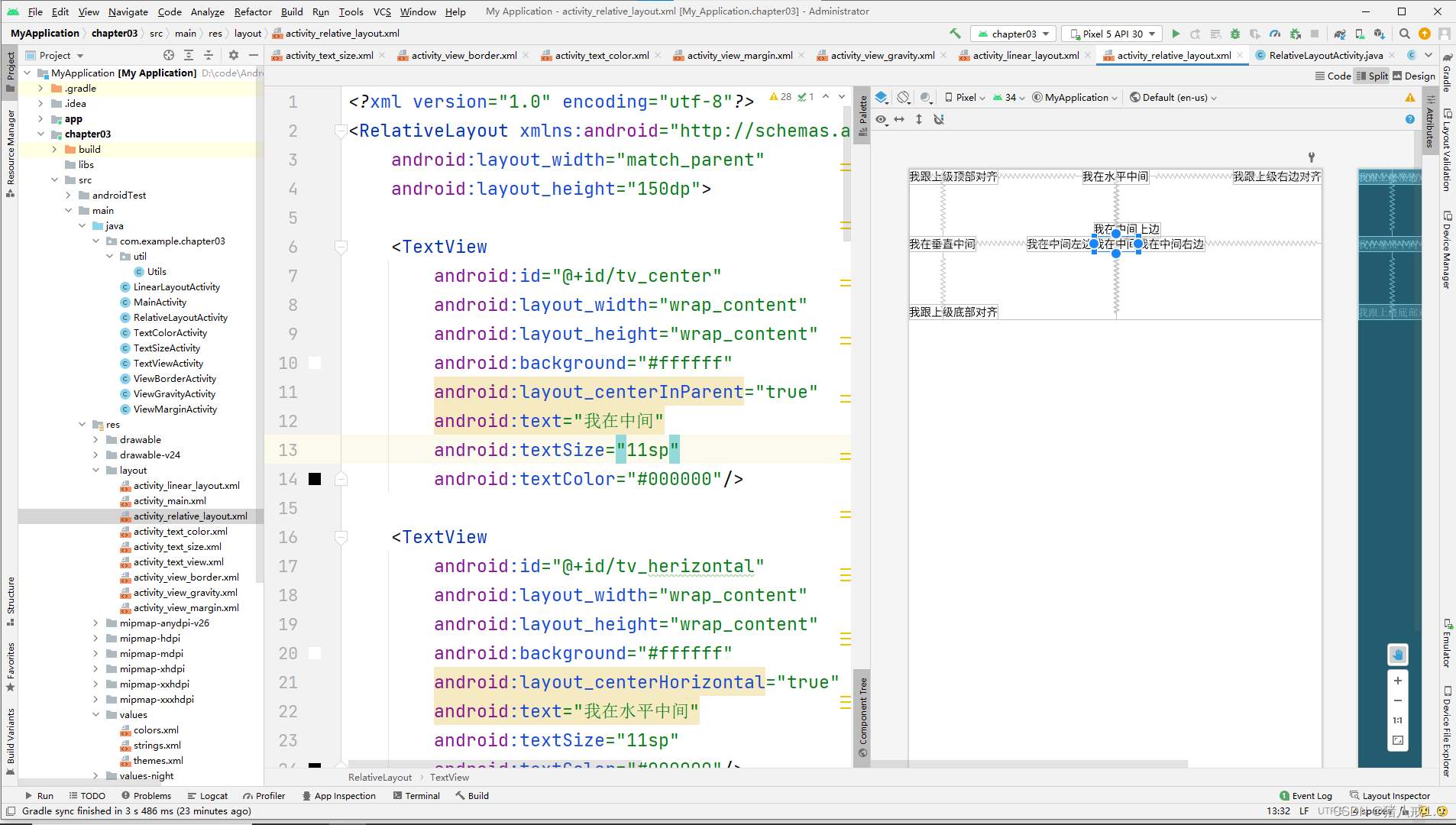The width and height of the screenshot is (1456, 825).
Task: Open the chapter03 run configuration dropdown
Action: [x=1014, y=34]
